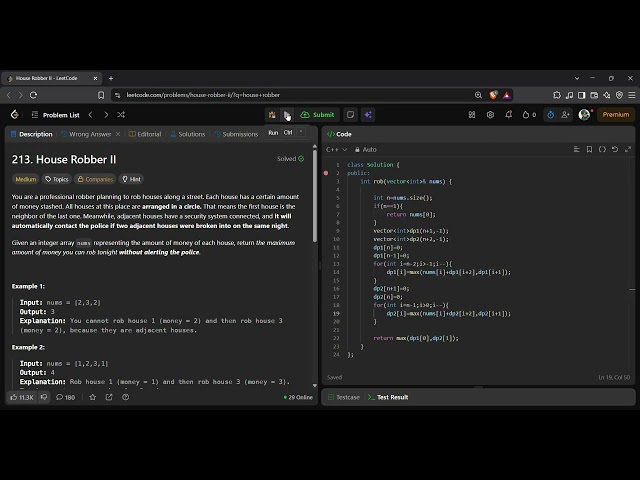Open the Submissions tab
Image resolution: width=640 pixels, height=480 pixels.
[x=236, y=134]
